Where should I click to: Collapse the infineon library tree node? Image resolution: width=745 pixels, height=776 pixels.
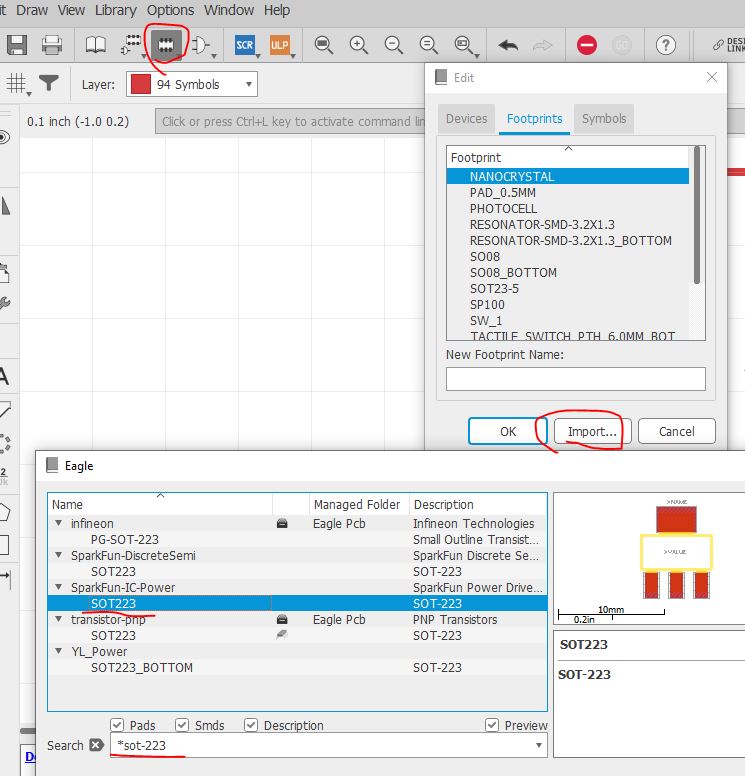coord(58,523)
